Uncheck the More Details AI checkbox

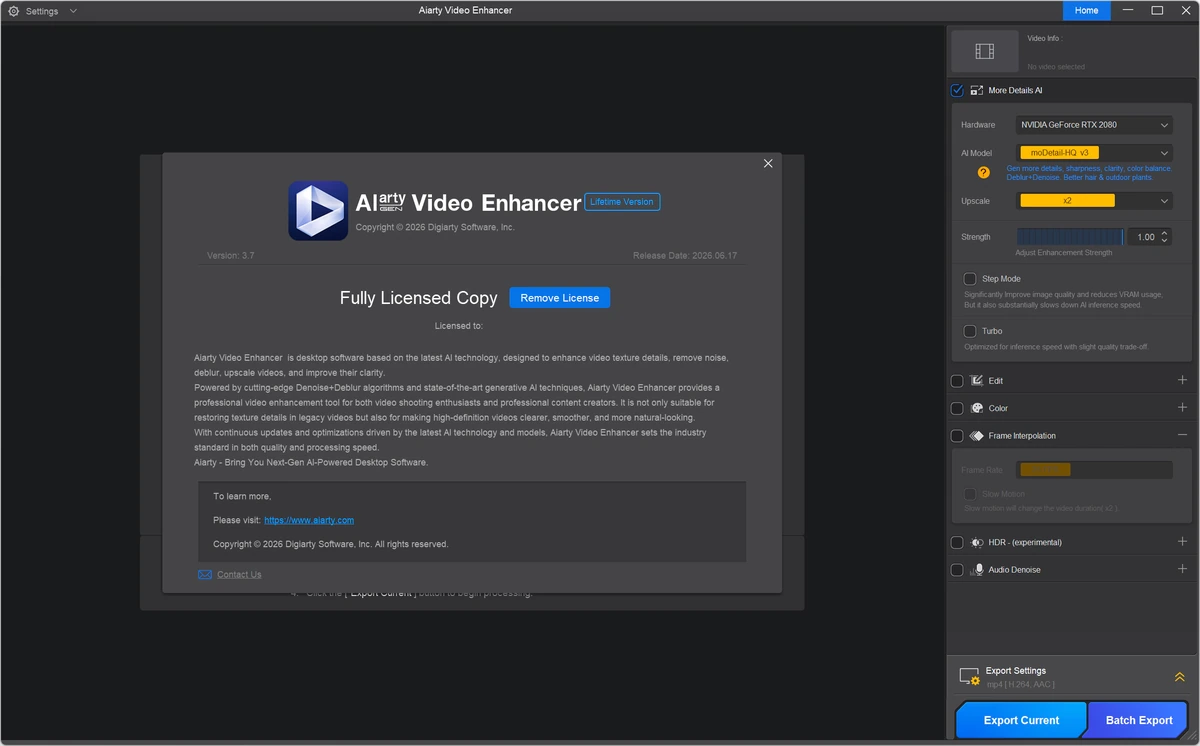pos(957,90)
